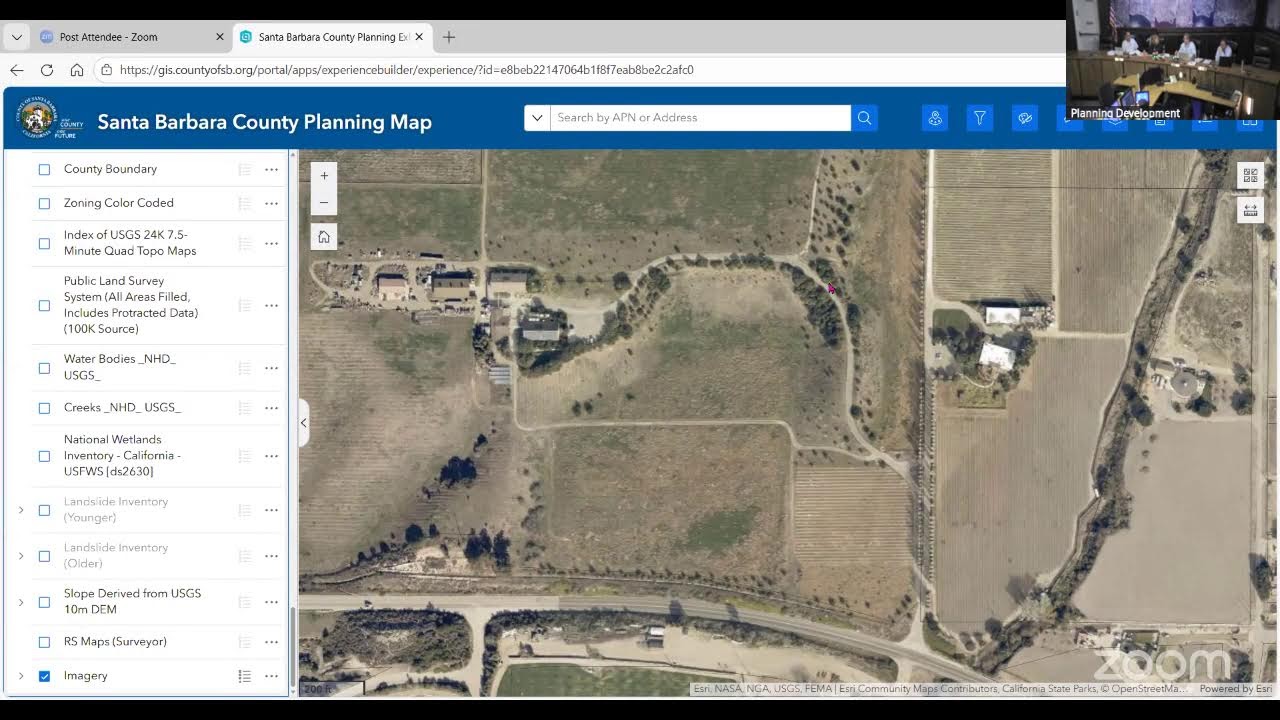Click the Powered by Esri link
This screenshot has width=1280, height=720.
(x=1236, y=689)
